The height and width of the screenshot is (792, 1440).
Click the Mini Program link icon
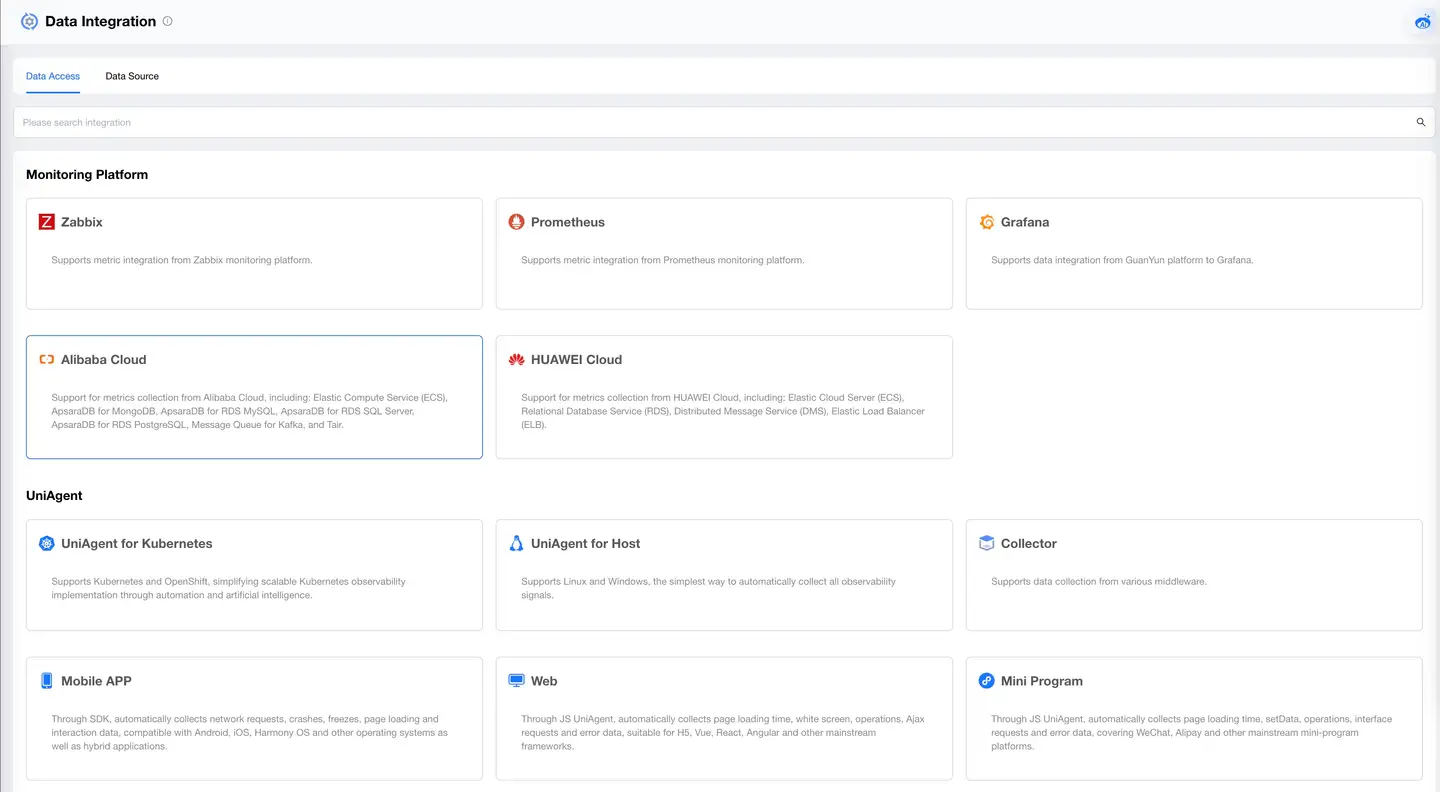tap(986, 681)
